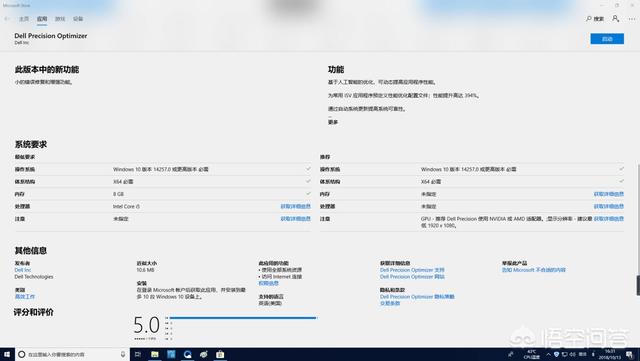Open the user account icon
The image size is (640, 361).
[616, 18]
